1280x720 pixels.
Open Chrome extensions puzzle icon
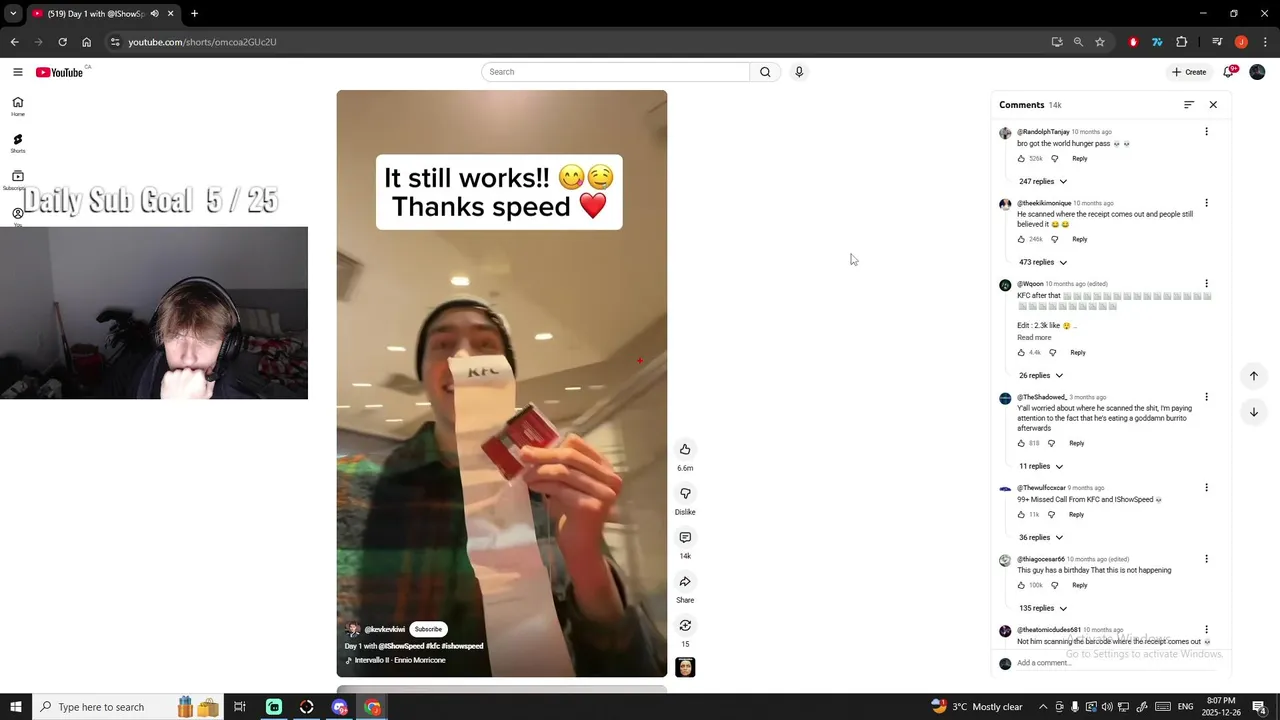(1182, 42)
